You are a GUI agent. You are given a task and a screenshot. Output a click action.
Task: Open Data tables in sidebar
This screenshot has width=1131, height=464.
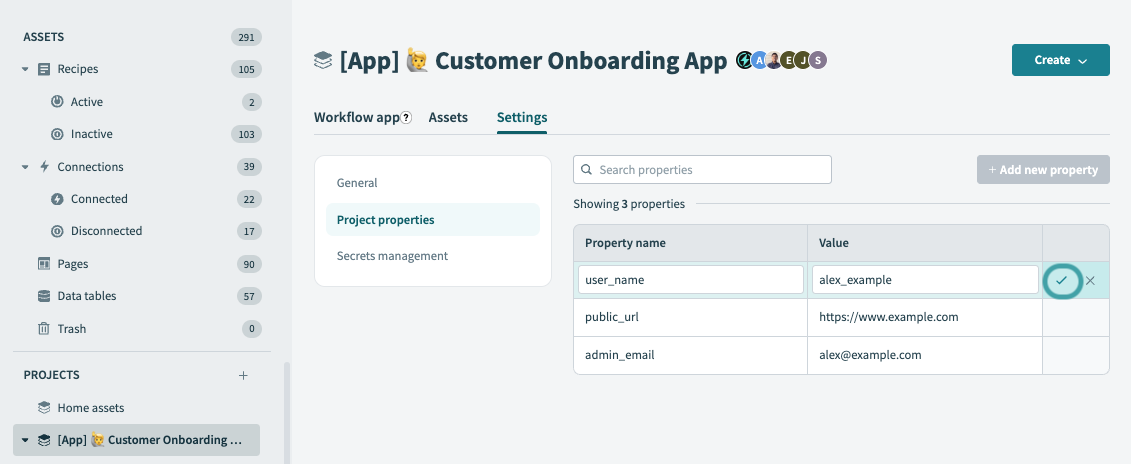click(x=86, y=296)
